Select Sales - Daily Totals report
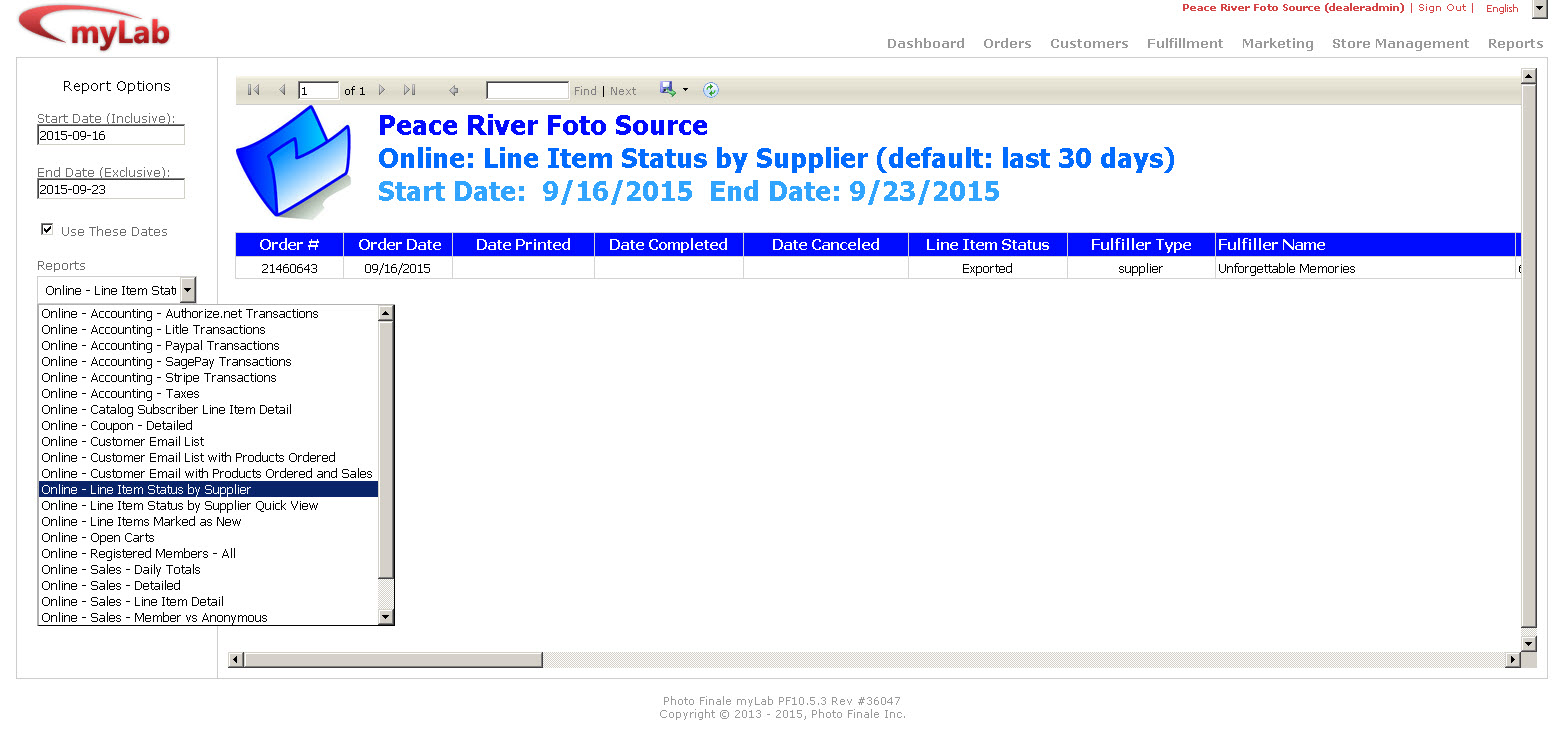Screen dimensions: 1556x732 coord(209,569)
